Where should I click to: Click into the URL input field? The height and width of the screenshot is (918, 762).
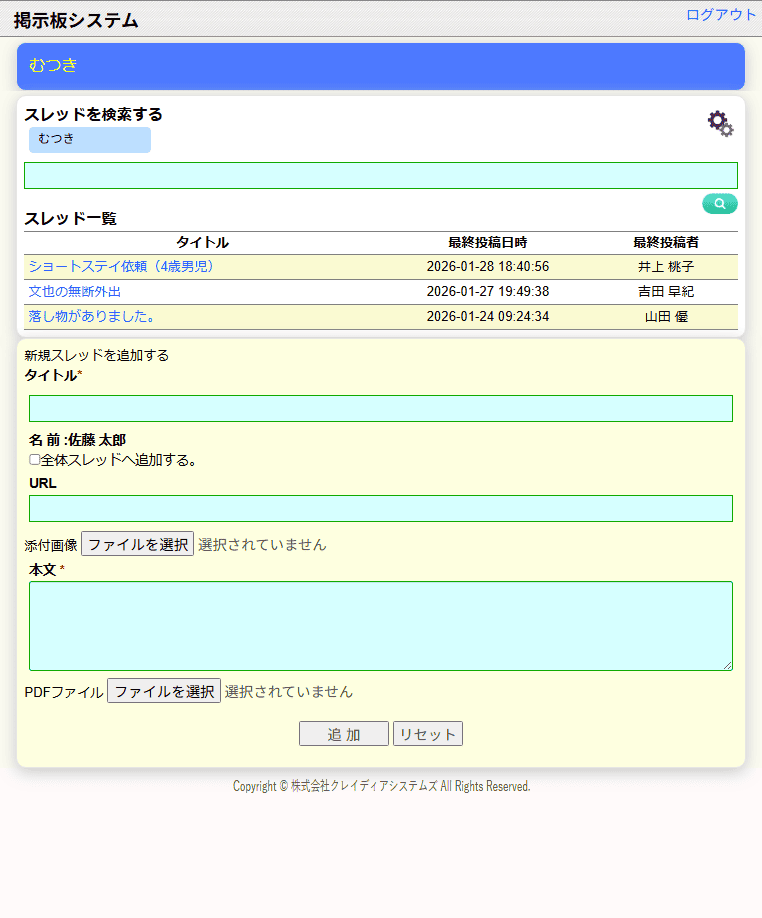(380, 508)
